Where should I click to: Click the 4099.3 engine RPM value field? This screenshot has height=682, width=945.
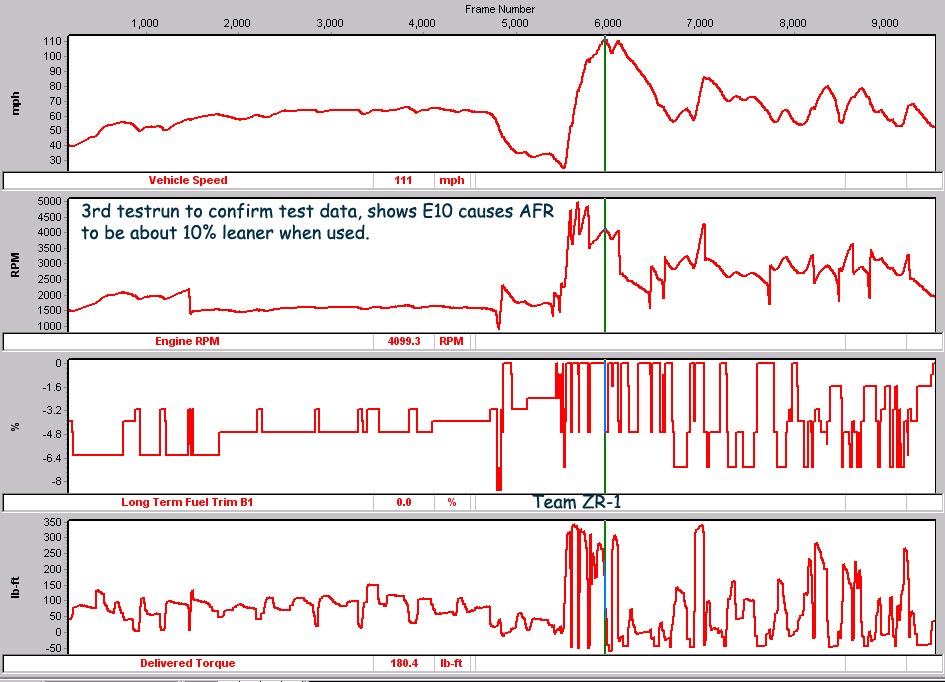403,341
